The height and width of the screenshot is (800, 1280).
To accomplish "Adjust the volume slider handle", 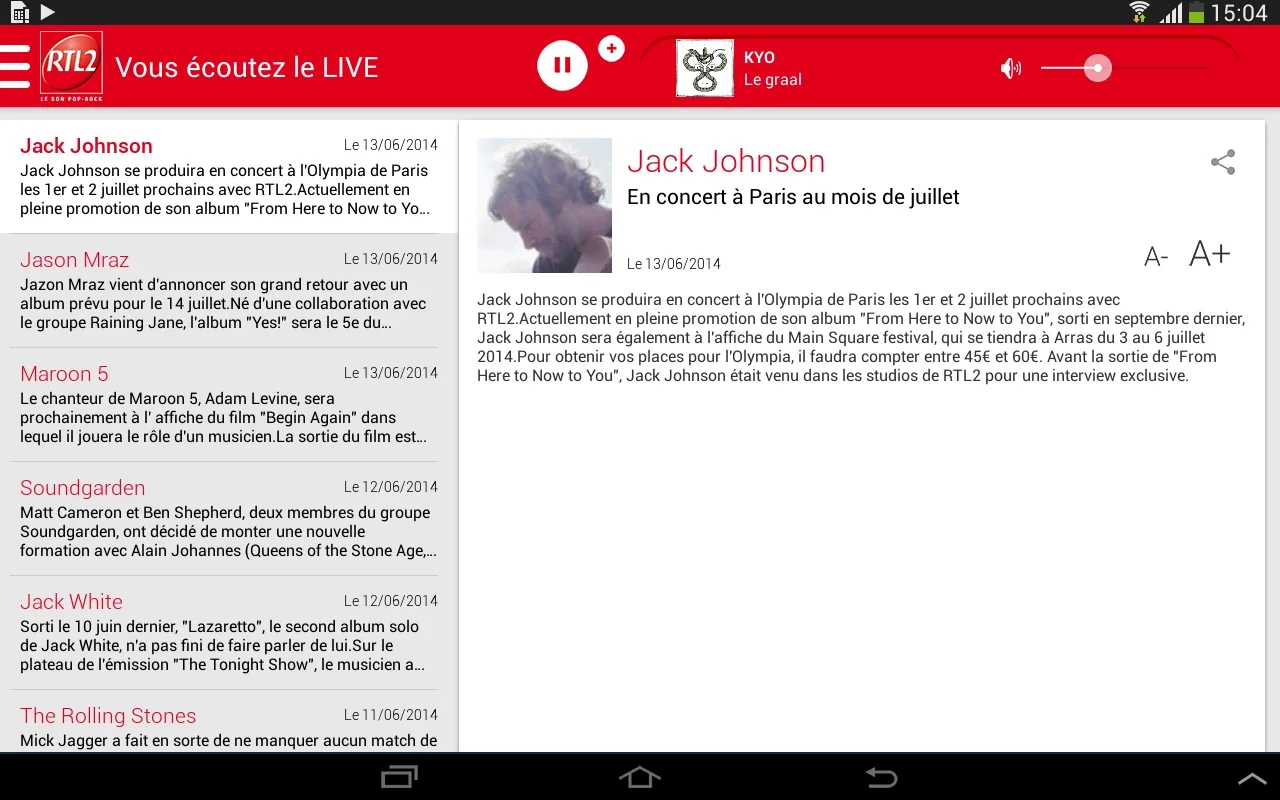I will [x=1098, y=68].
